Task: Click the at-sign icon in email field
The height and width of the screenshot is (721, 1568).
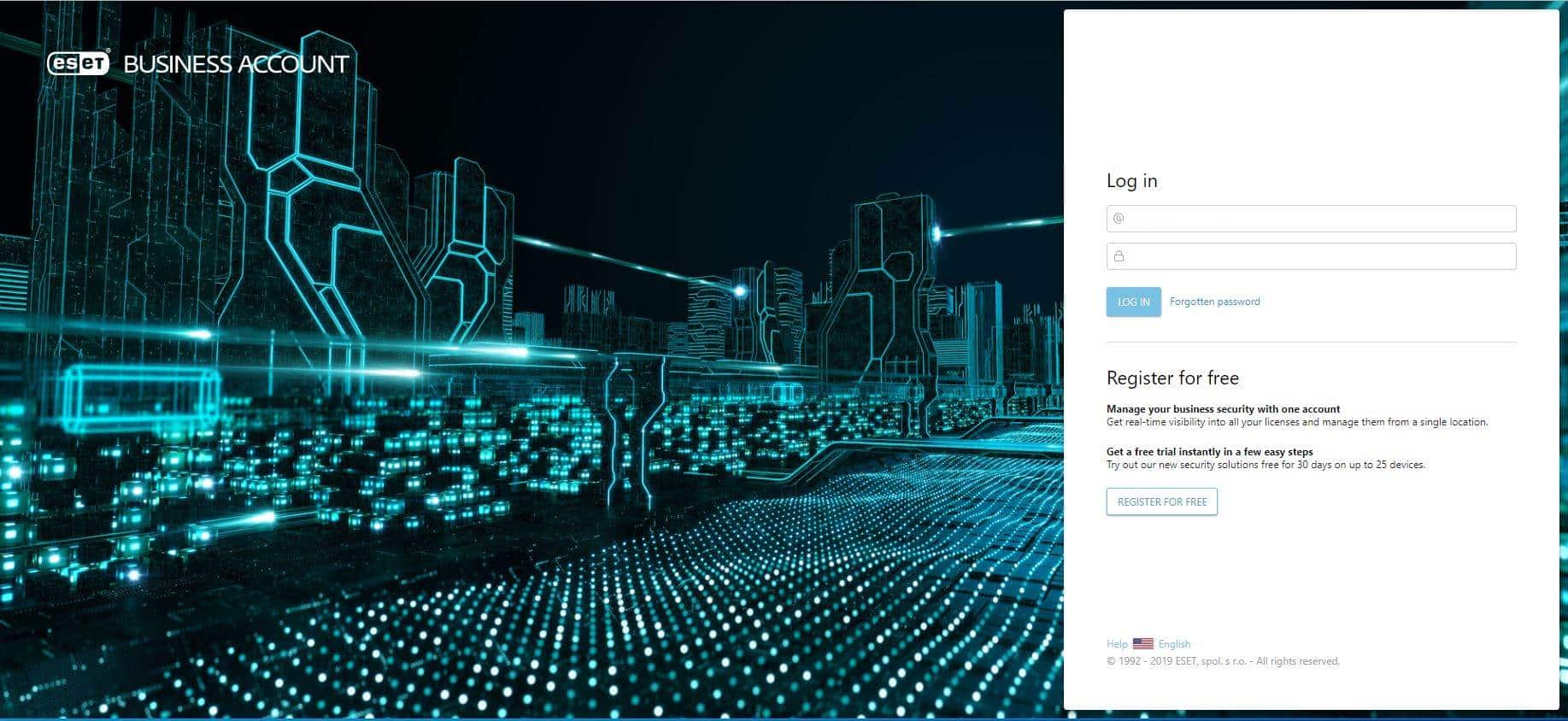Action: [1119, 219]
